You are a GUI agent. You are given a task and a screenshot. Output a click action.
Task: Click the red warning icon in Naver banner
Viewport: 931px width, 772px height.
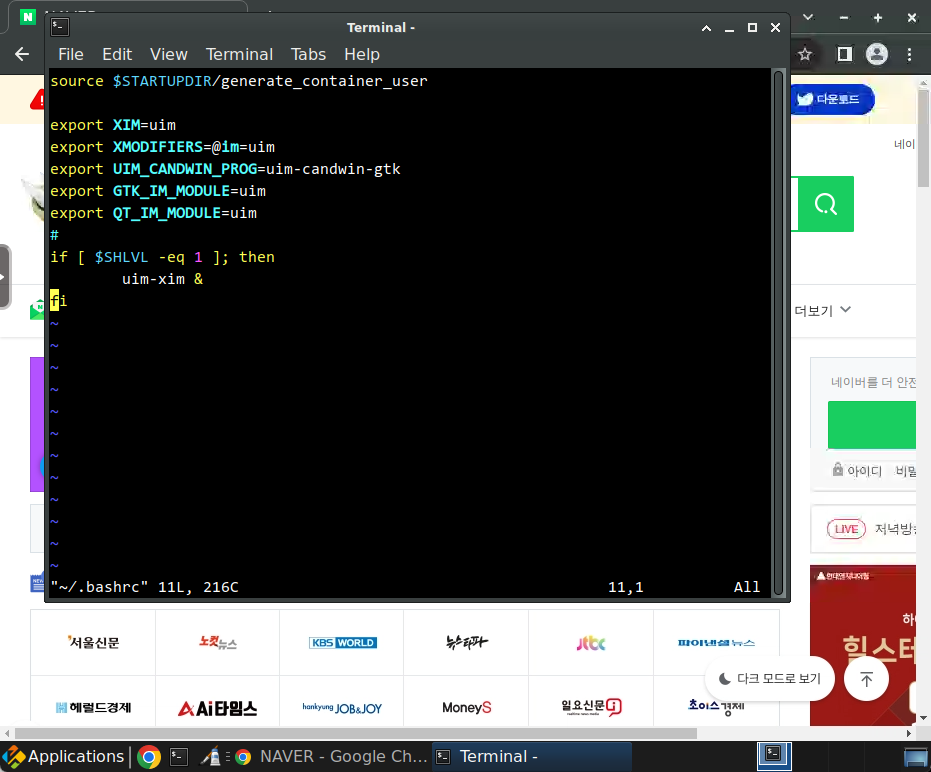click(x=37, y=99)
